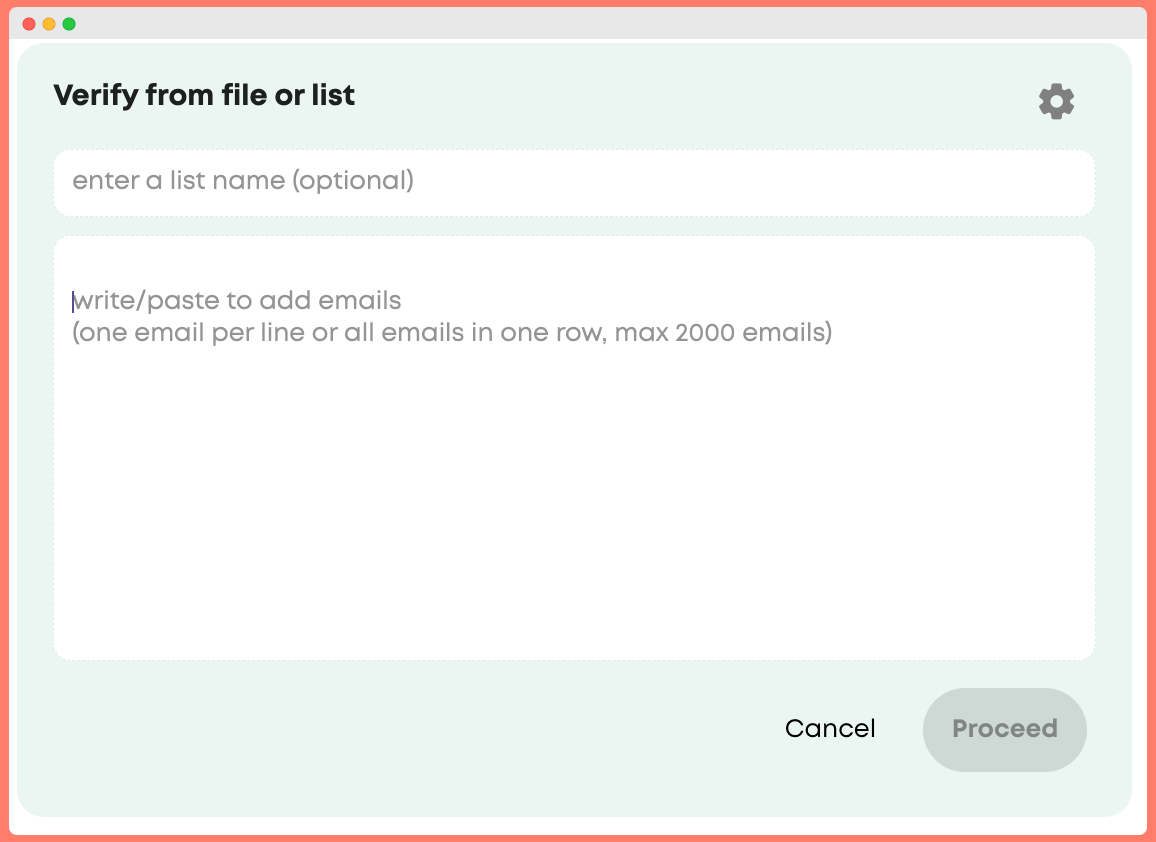Screen dimensions: 1156x842
Task: Click the 'enter a list name (optional)' box
Action: coord(574,183)
